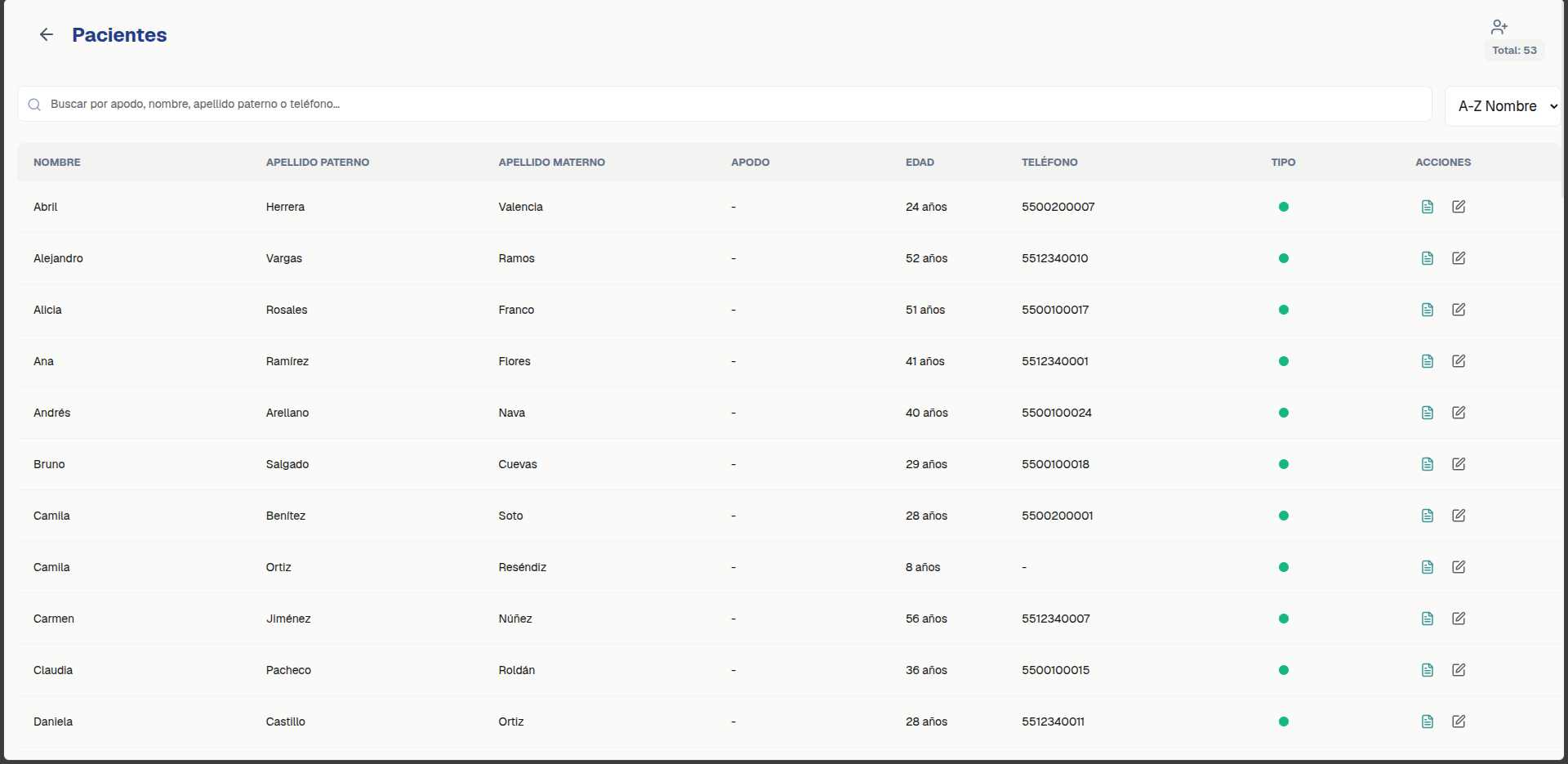Viewport: 1568px width, 764px height.
Task: Open Daniela Castillo's record document
Action: pos(1428,722)
